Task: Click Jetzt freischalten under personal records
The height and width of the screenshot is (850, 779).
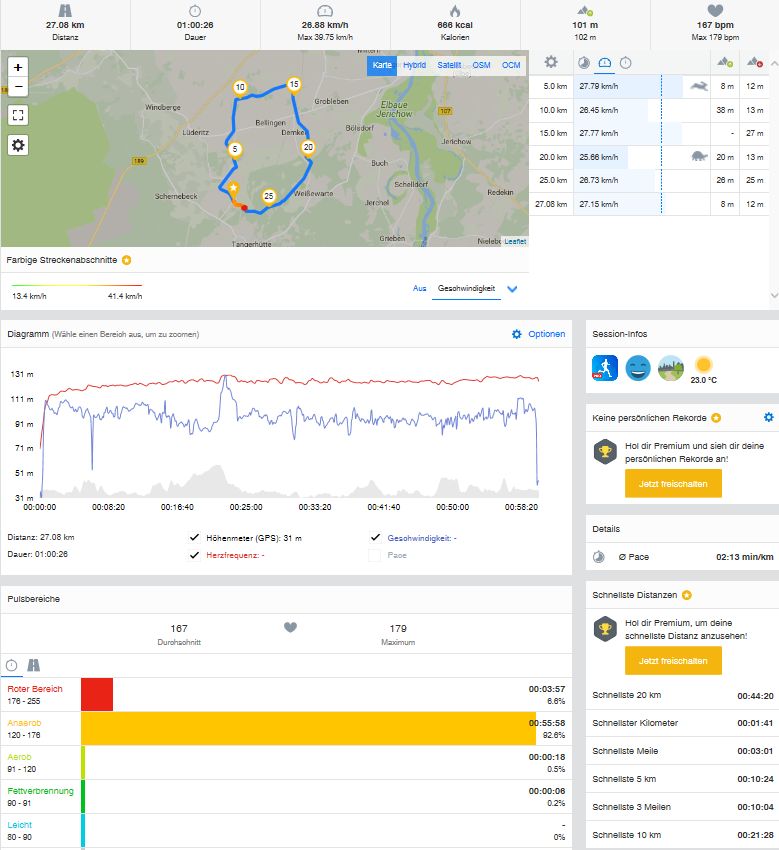Action: (672, 483)
